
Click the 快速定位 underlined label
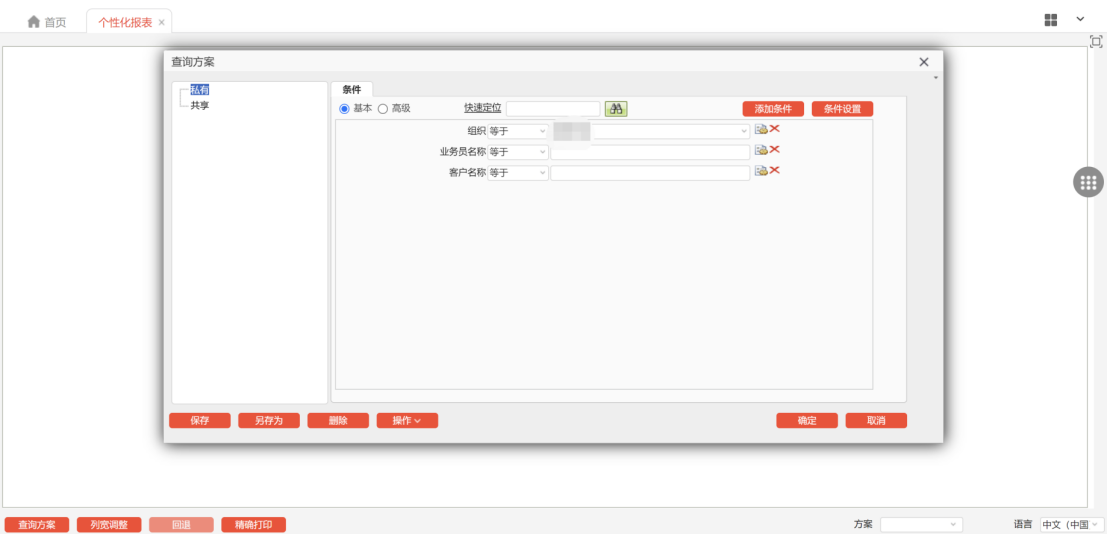click(x=483, y=108)
